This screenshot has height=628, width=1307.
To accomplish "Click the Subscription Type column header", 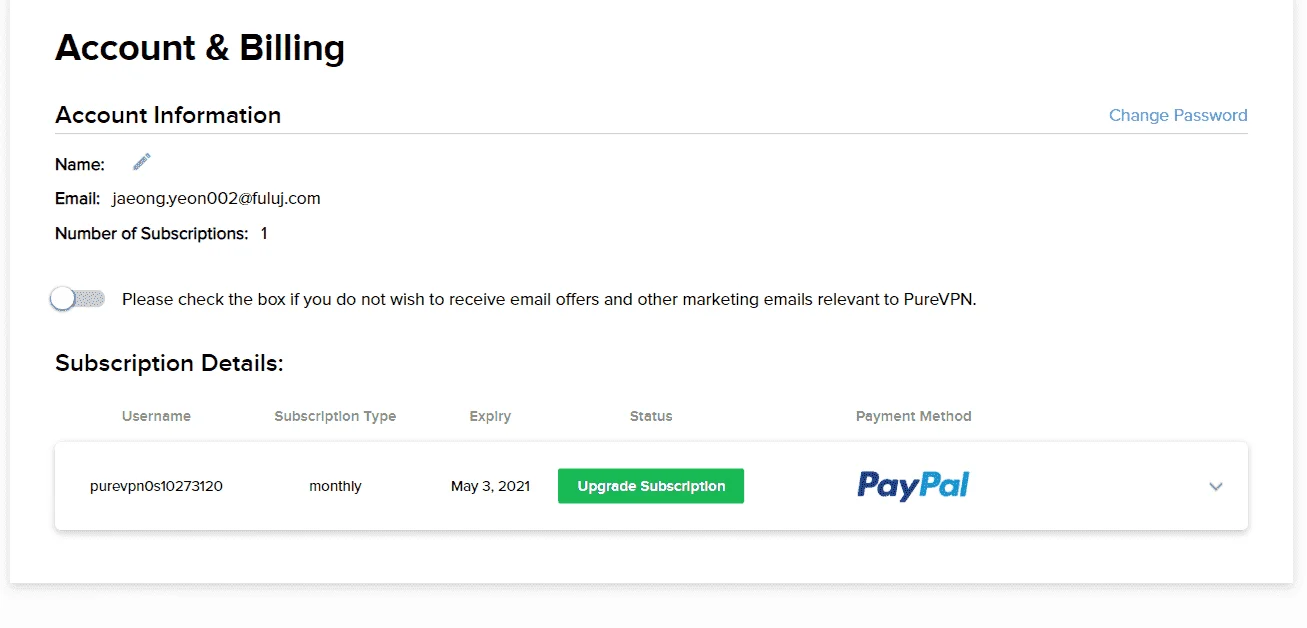I will tap(335, 416).
